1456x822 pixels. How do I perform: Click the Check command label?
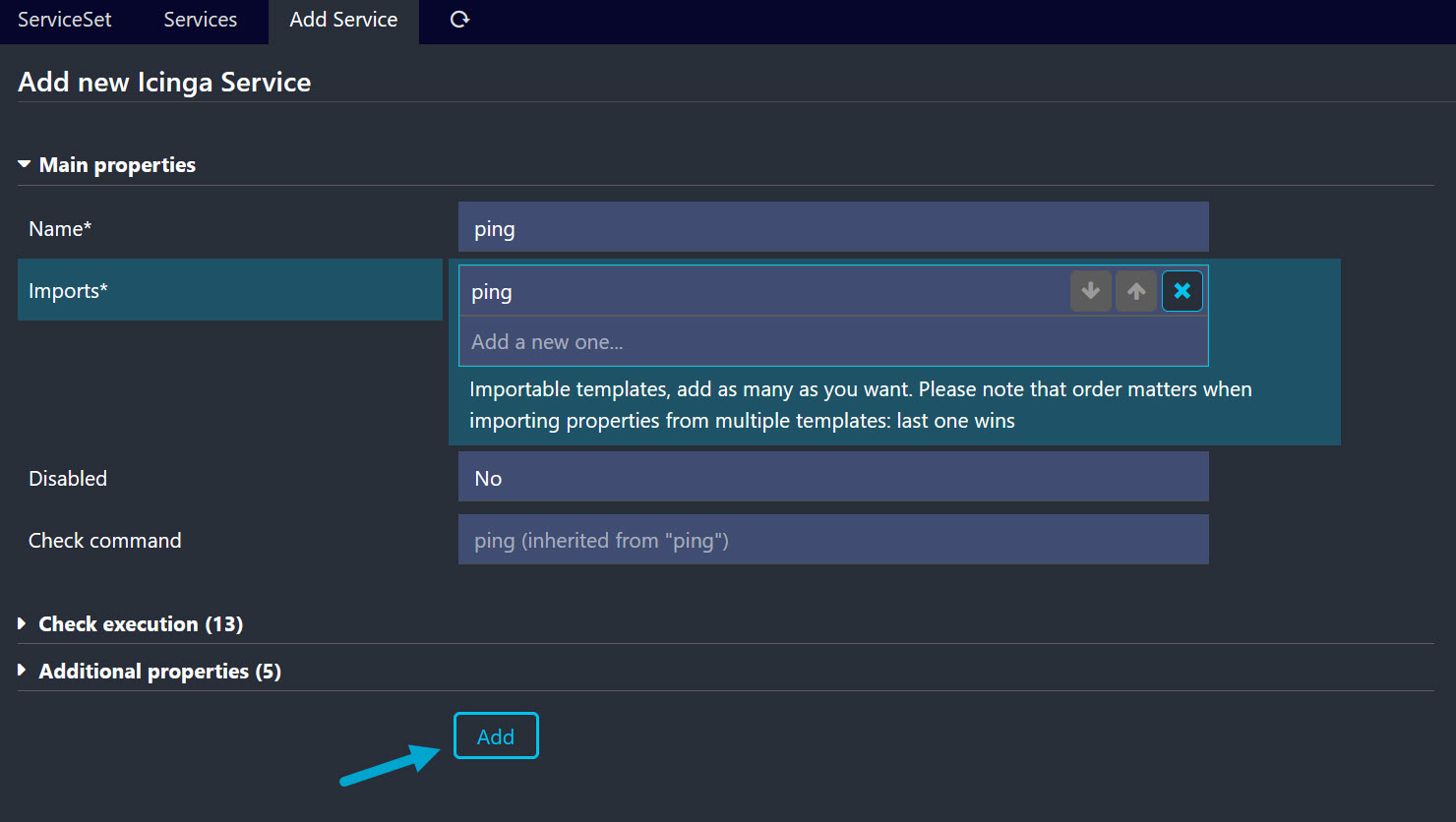[105, 541]
